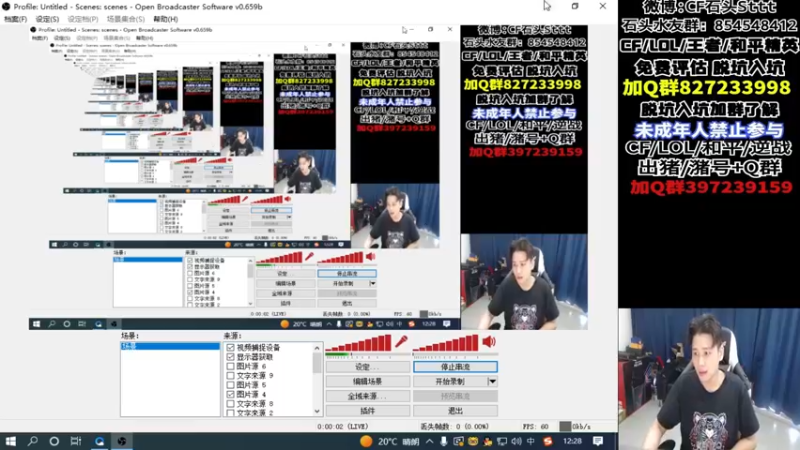Click the 设定... button
This screenshot has width=800, height=450.
pyautogui.click(x=367, y=367)
